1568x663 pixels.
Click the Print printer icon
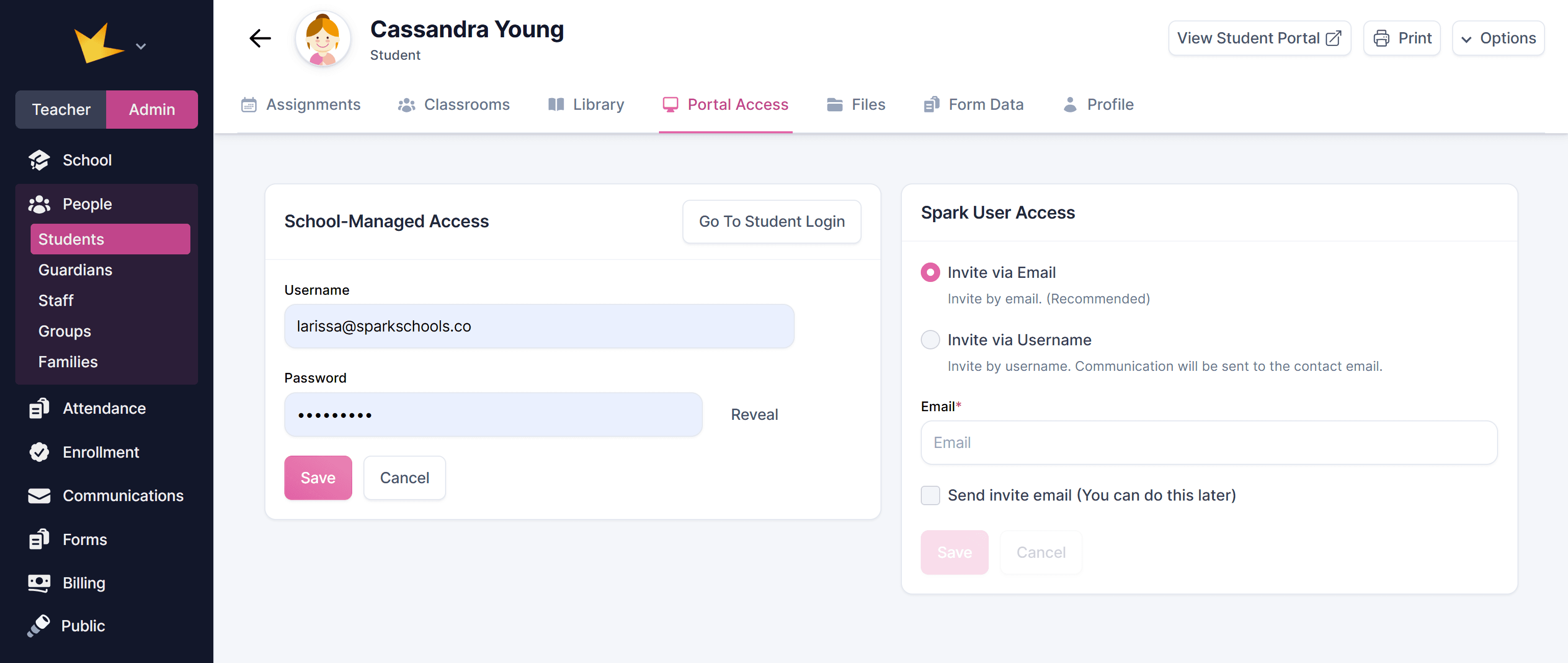pos(1381,38)
